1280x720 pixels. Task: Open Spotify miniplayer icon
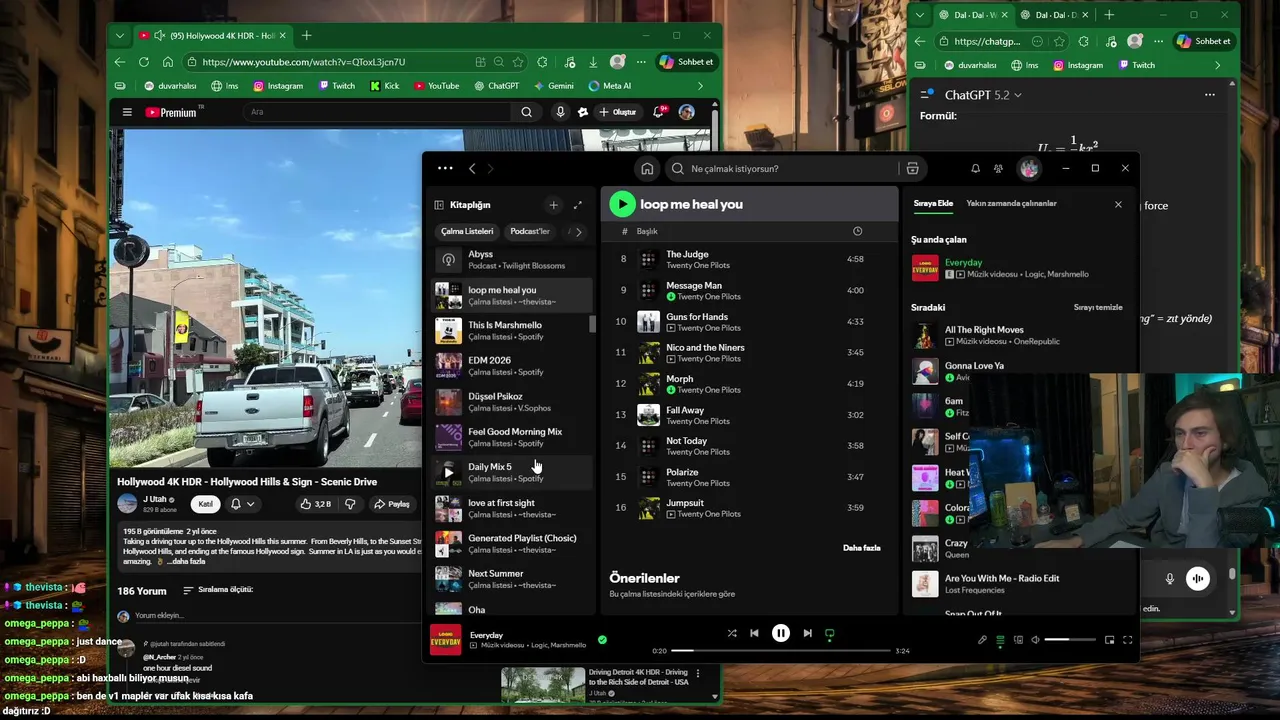pos(1109,640)
